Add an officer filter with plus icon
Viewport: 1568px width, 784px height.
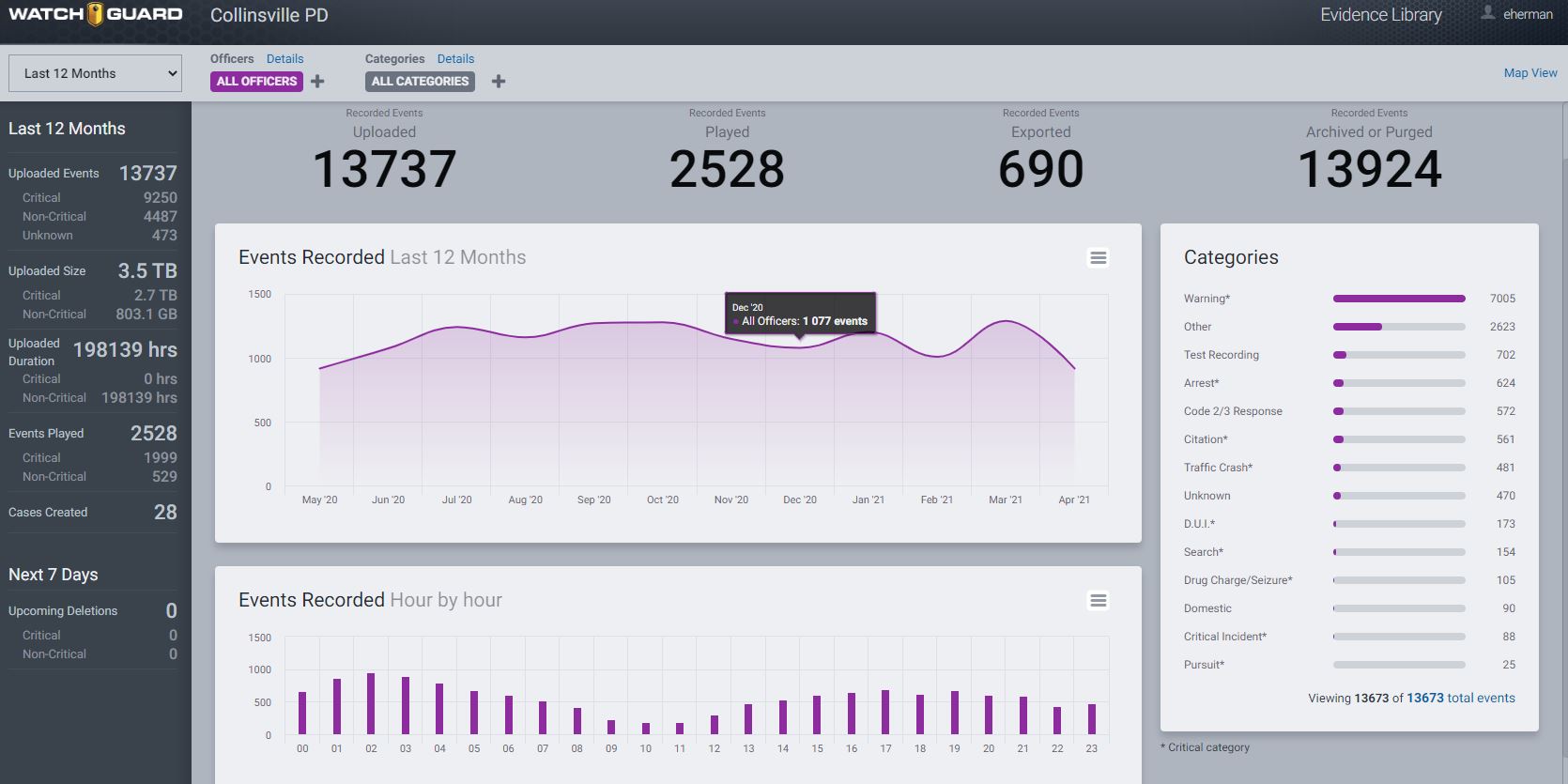tap(317, 82)
